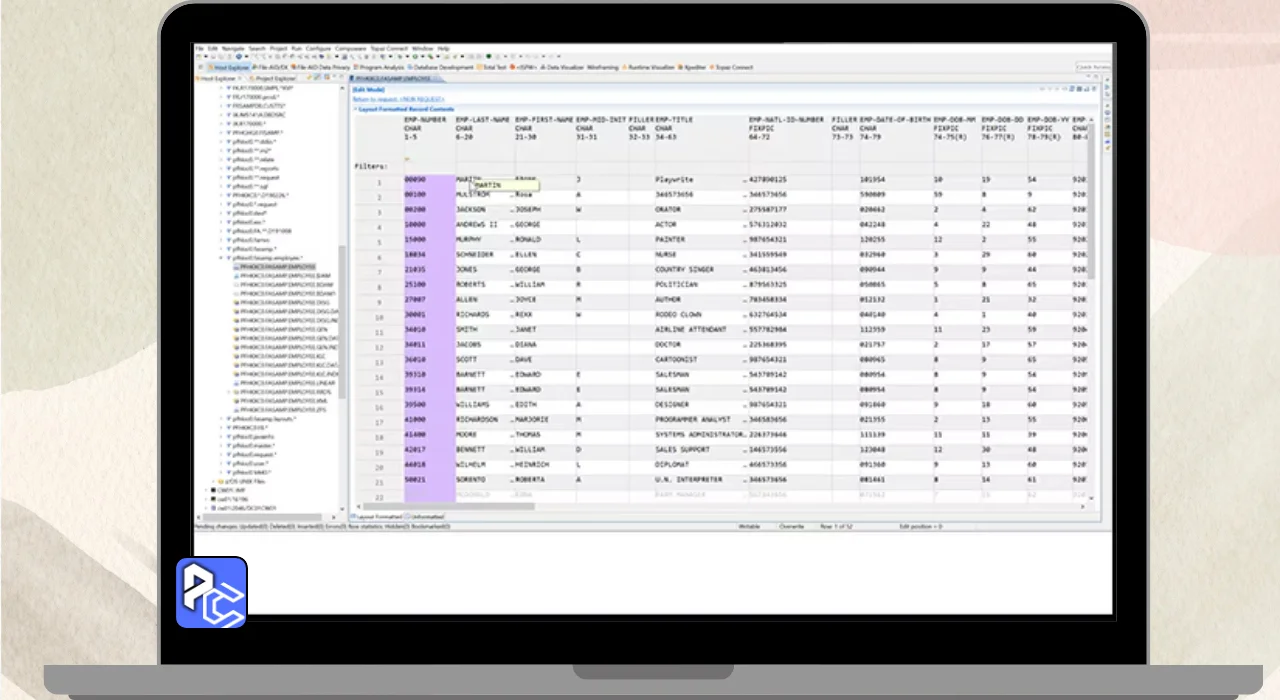Open the File-AID Data Privacy perspective

324,67
